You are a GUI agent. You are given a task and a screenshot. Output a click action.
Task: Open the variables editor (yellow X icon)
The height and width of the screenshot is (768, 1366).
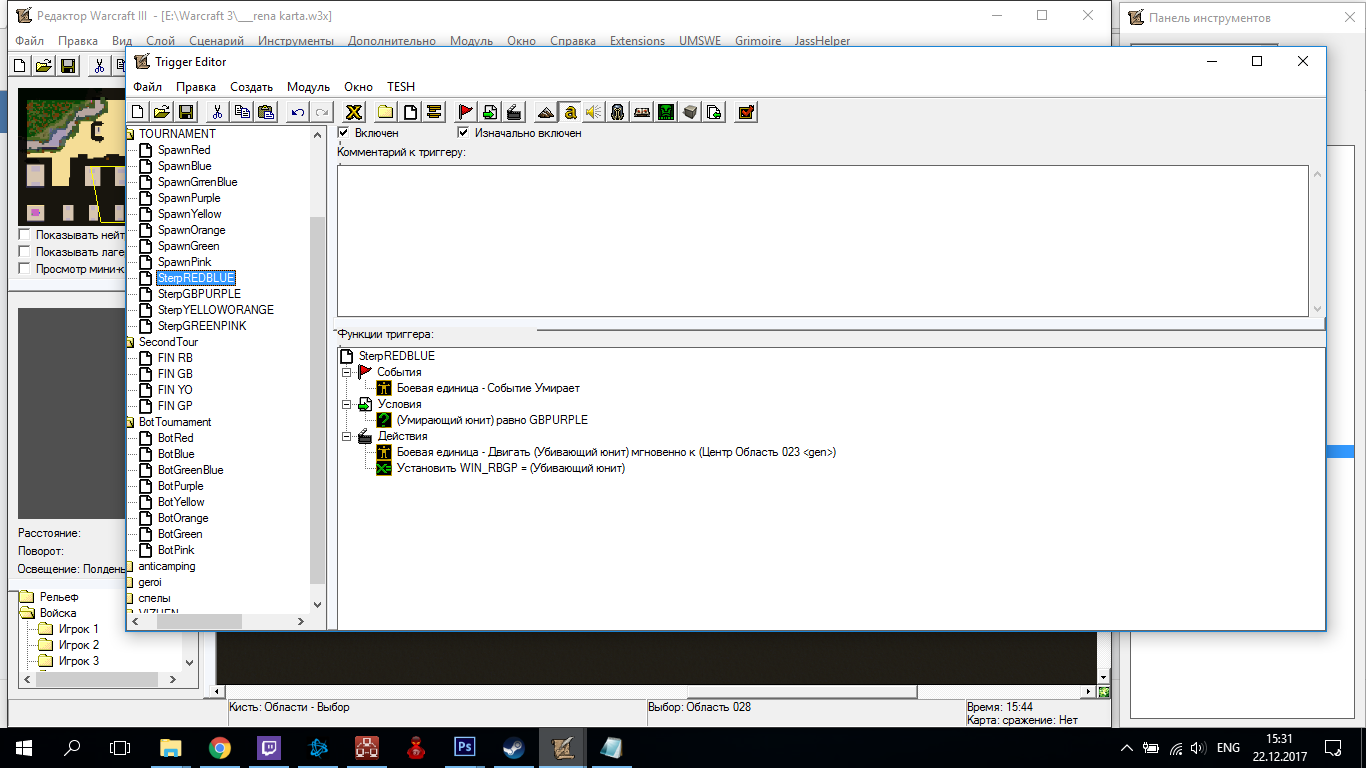pos(353,112)
